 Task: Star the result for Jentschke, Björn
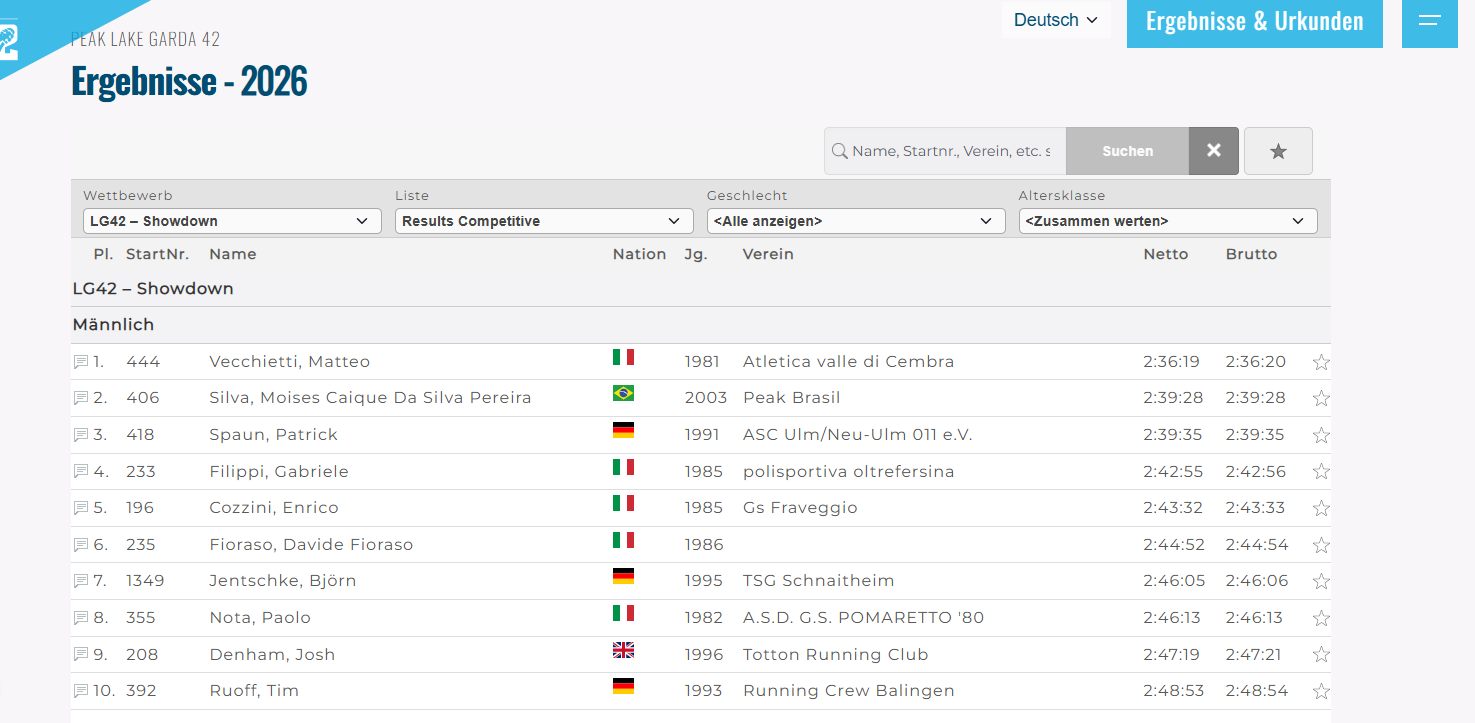pyautogui.click(x=1320, y=581)
